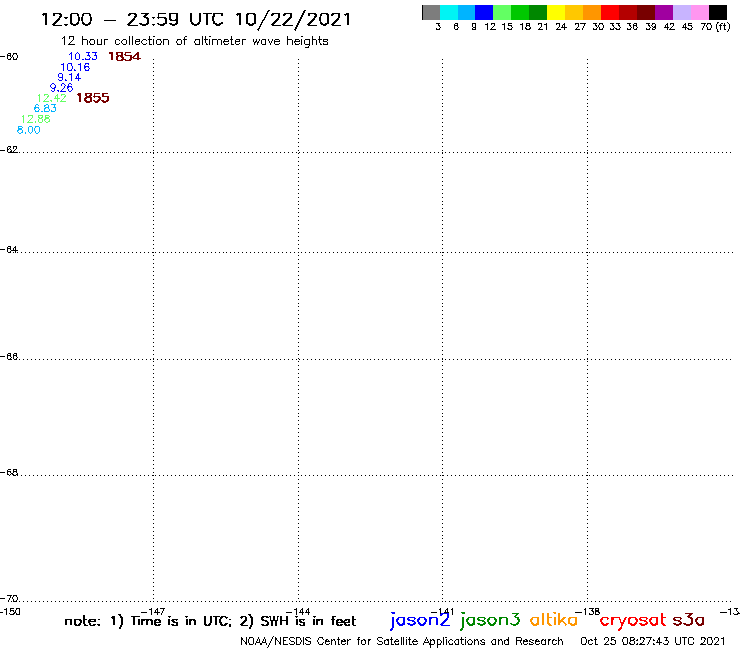
Task: Click the -144 longitude axis label
Action: (x=298, y=612)
